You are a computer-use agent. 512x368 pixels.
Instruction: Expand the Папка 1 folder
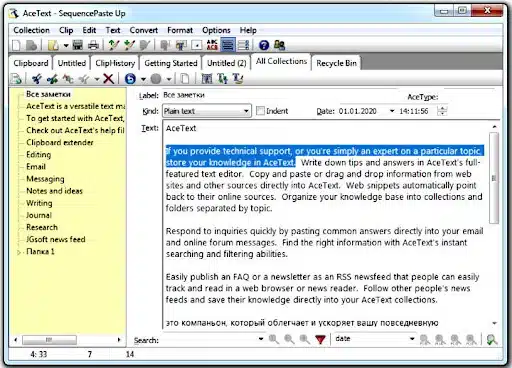(19, 252)
